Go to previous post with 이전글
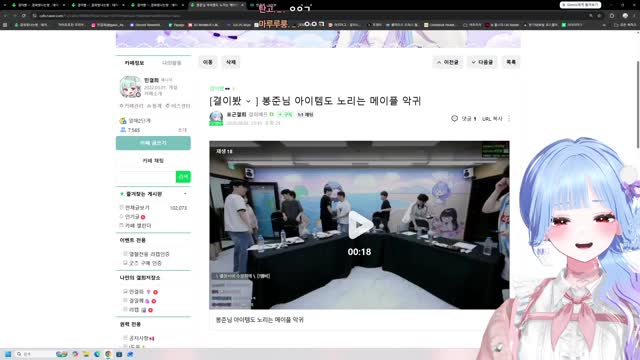The height and width of the screenshot is (360, 640). pyautogui.click(x=448, y=62)
